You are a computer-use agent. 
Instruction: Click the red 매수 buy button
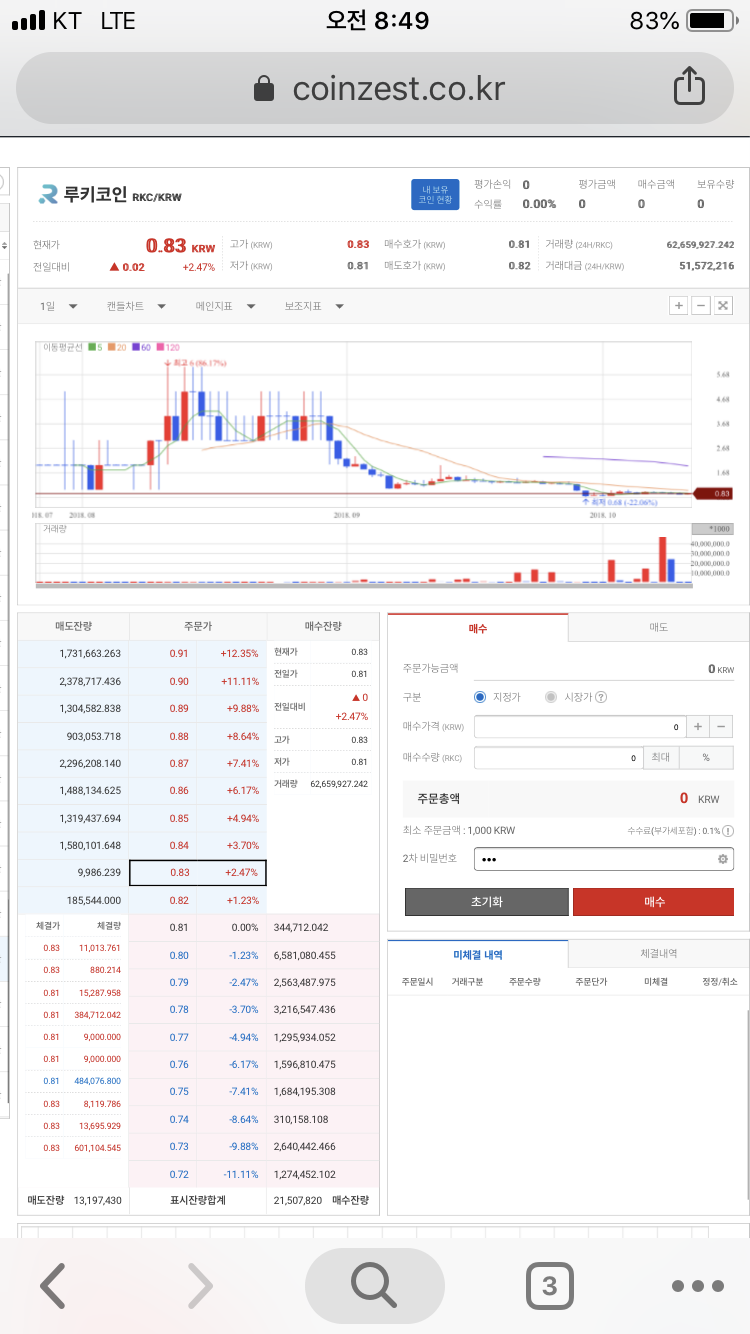(654, 901)
